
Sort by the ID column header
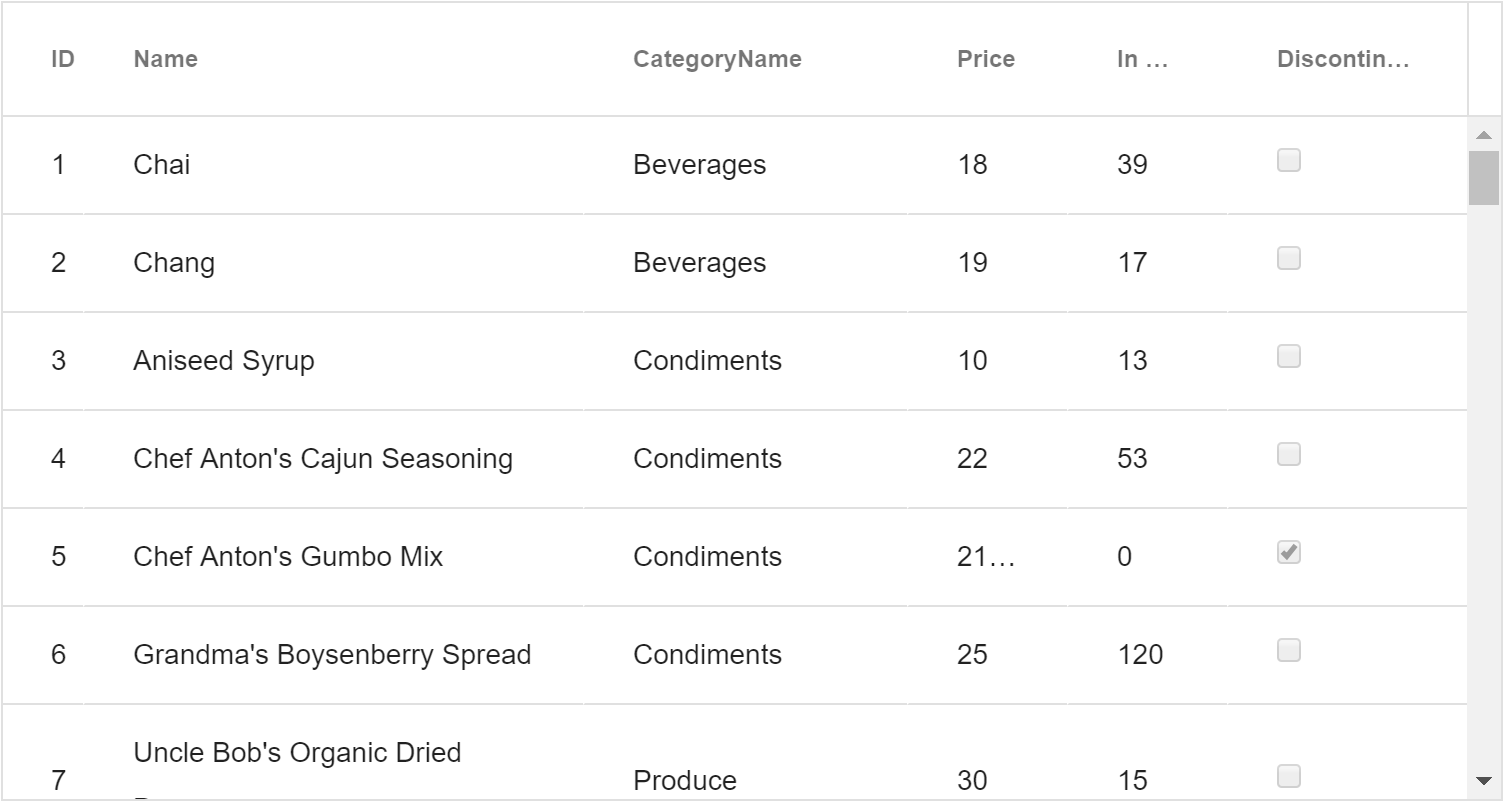click(63, 59)
